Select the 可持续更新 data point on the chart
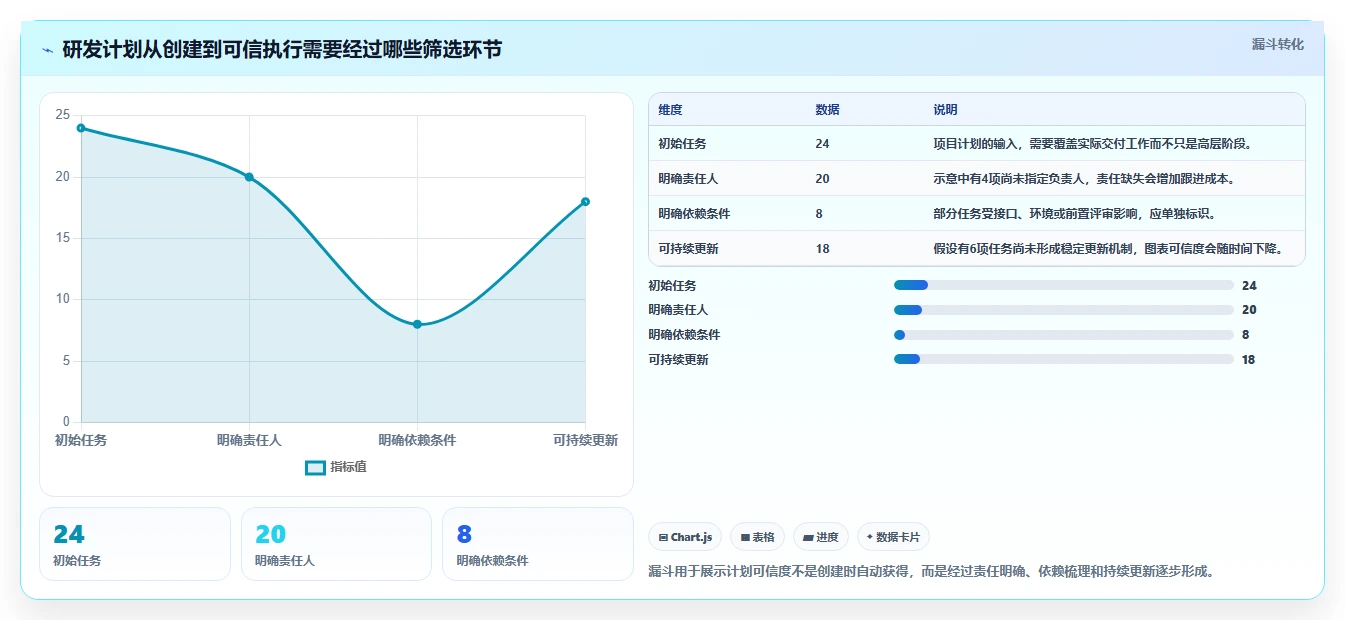This screenshot has height=620, width=1345. (585, 202)
